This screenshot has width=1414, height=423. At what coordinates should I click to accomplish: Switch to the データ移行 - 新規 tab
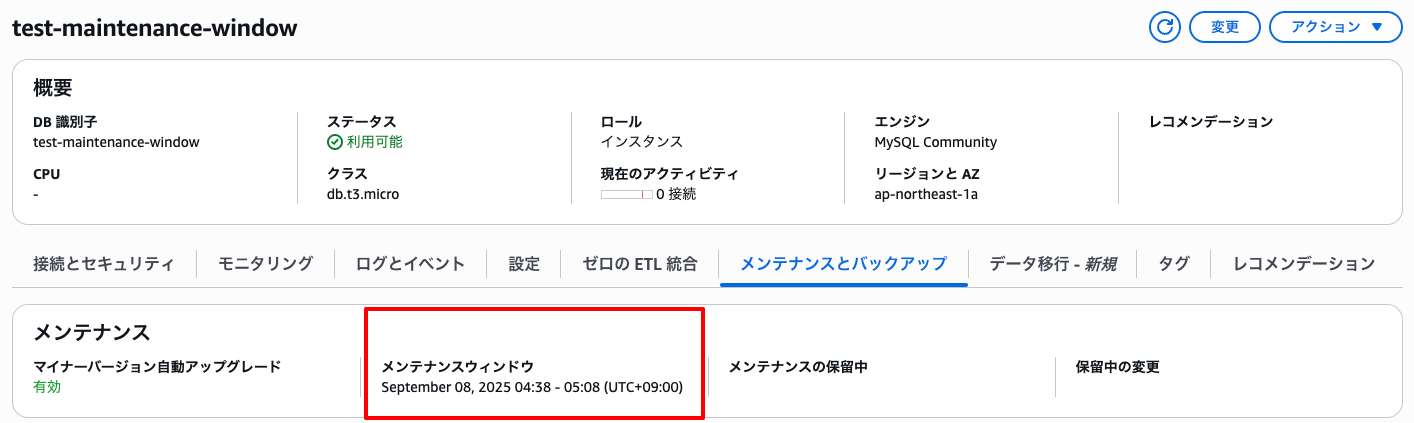1052,264
